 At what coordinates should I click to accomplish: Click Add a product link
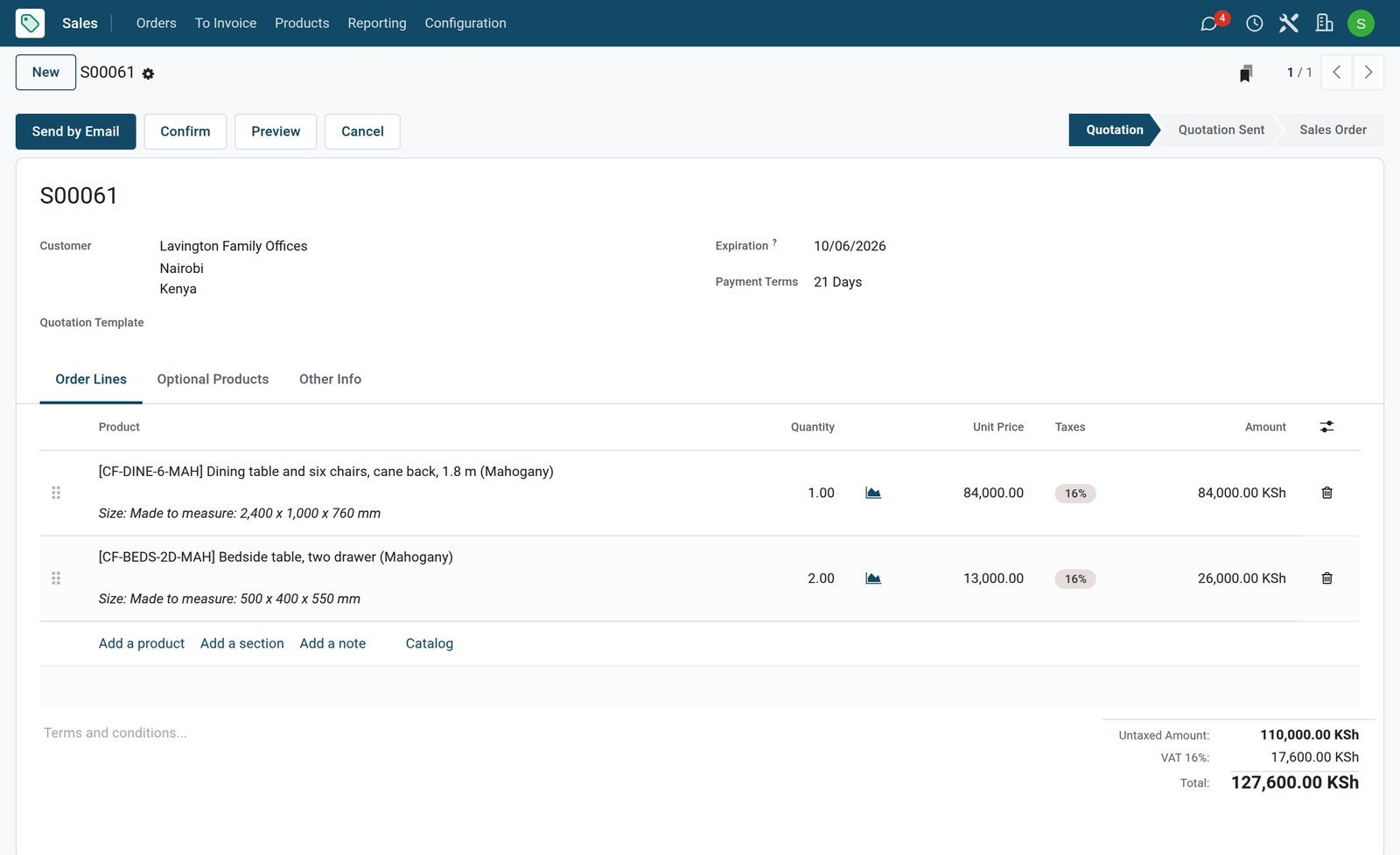[x=142, y=643]
